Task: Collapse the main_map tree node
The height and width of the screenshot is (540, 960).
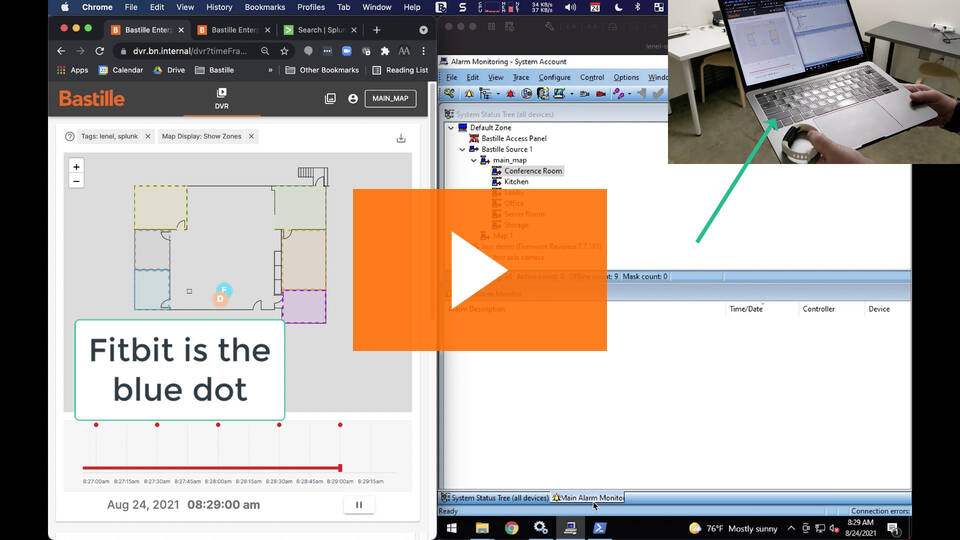Action: coord(473,160)
